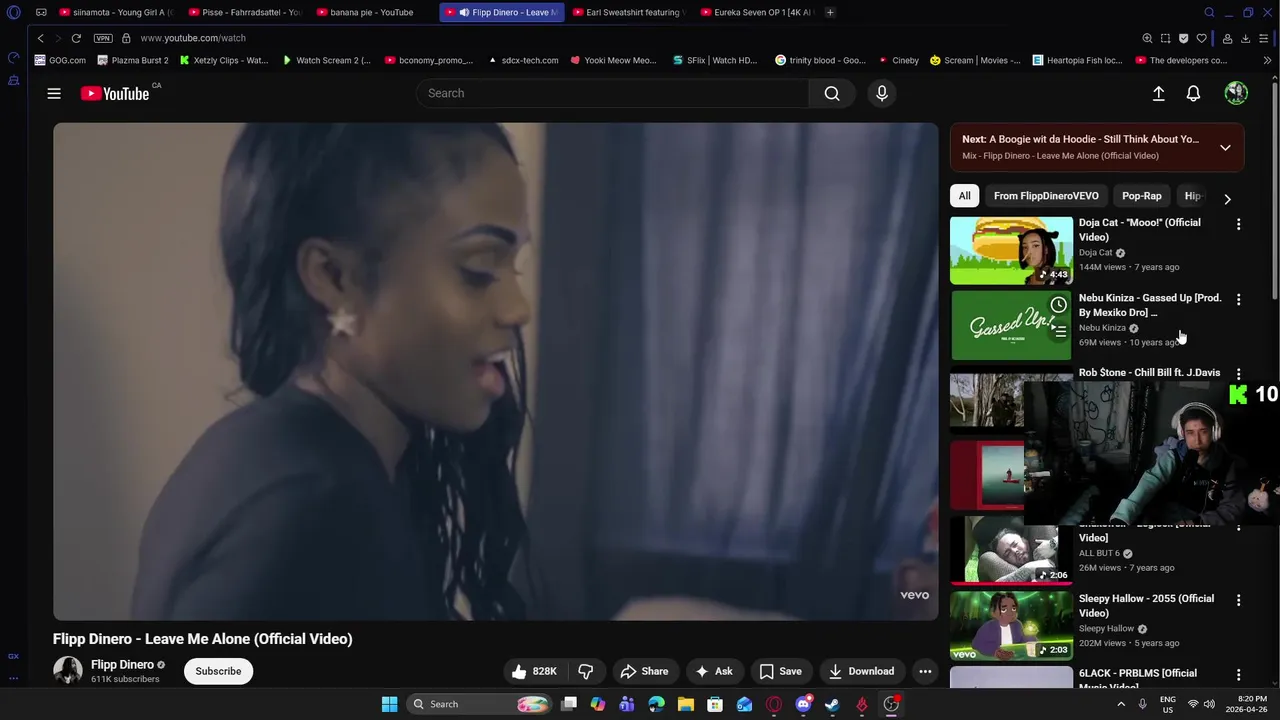Mute the Flipp Dinero tab audio

(464, 12)
